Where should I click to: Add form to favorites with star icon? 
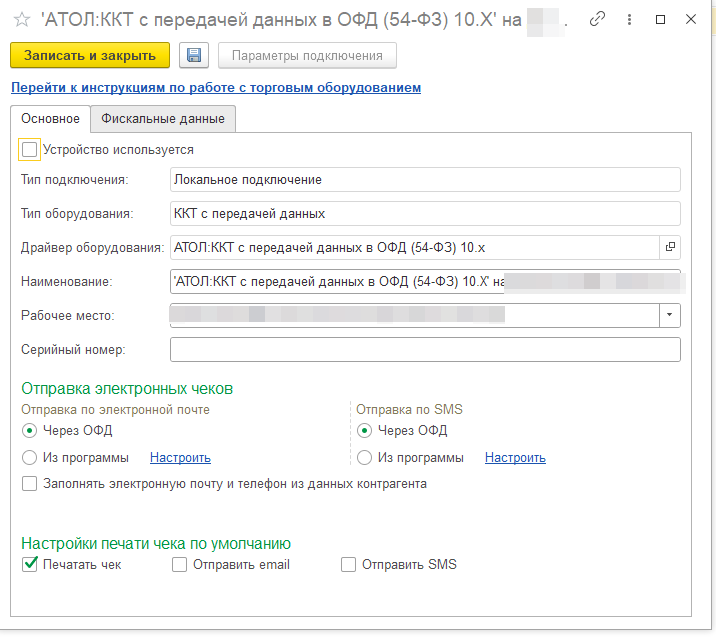(x=21, y=20)
